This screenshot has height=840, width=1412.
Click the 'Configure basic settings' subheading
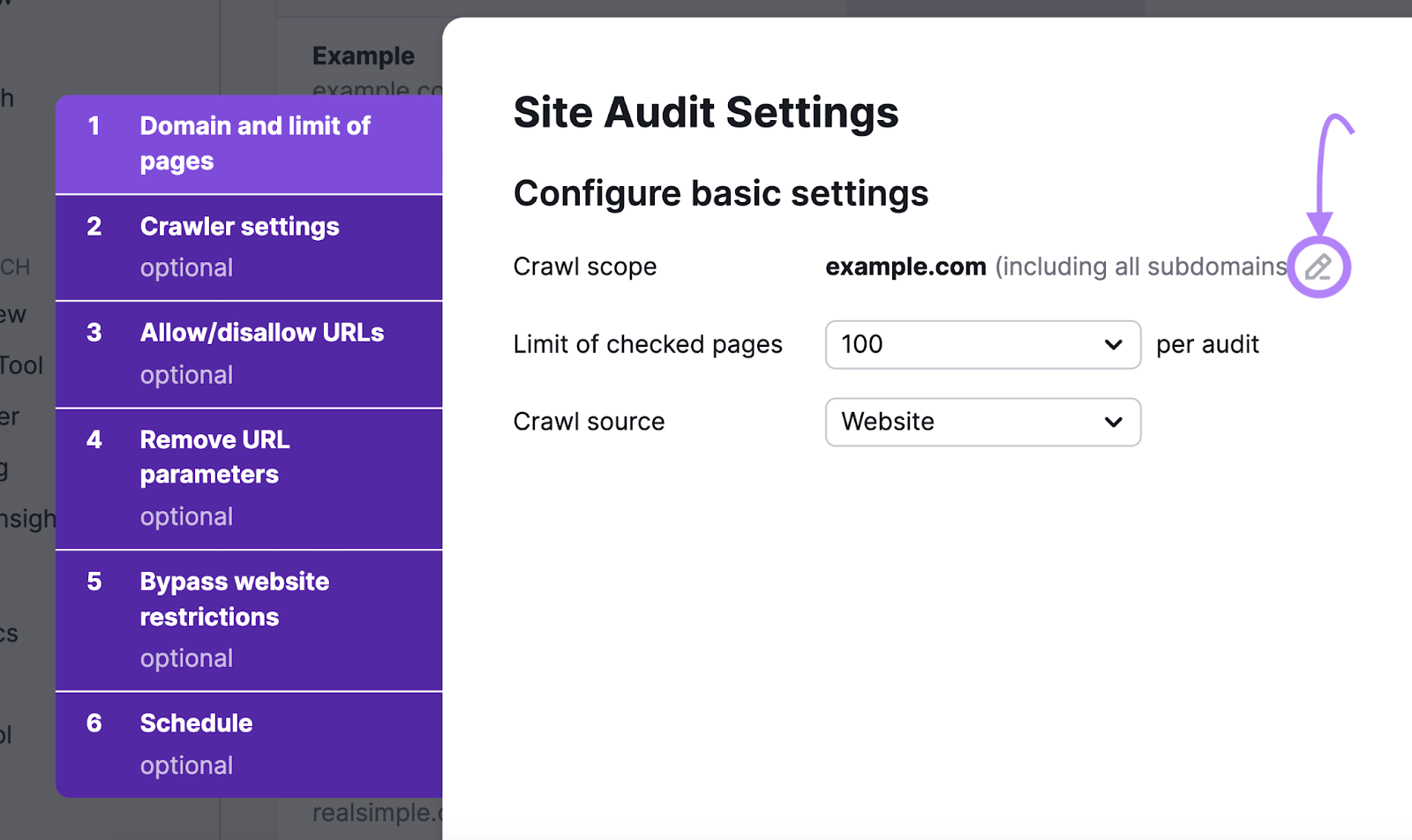tap(721, 193)
